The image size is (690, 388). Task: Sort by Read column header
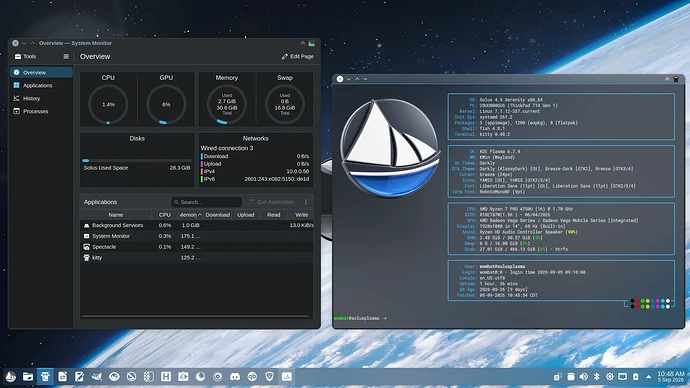(273, 215)
